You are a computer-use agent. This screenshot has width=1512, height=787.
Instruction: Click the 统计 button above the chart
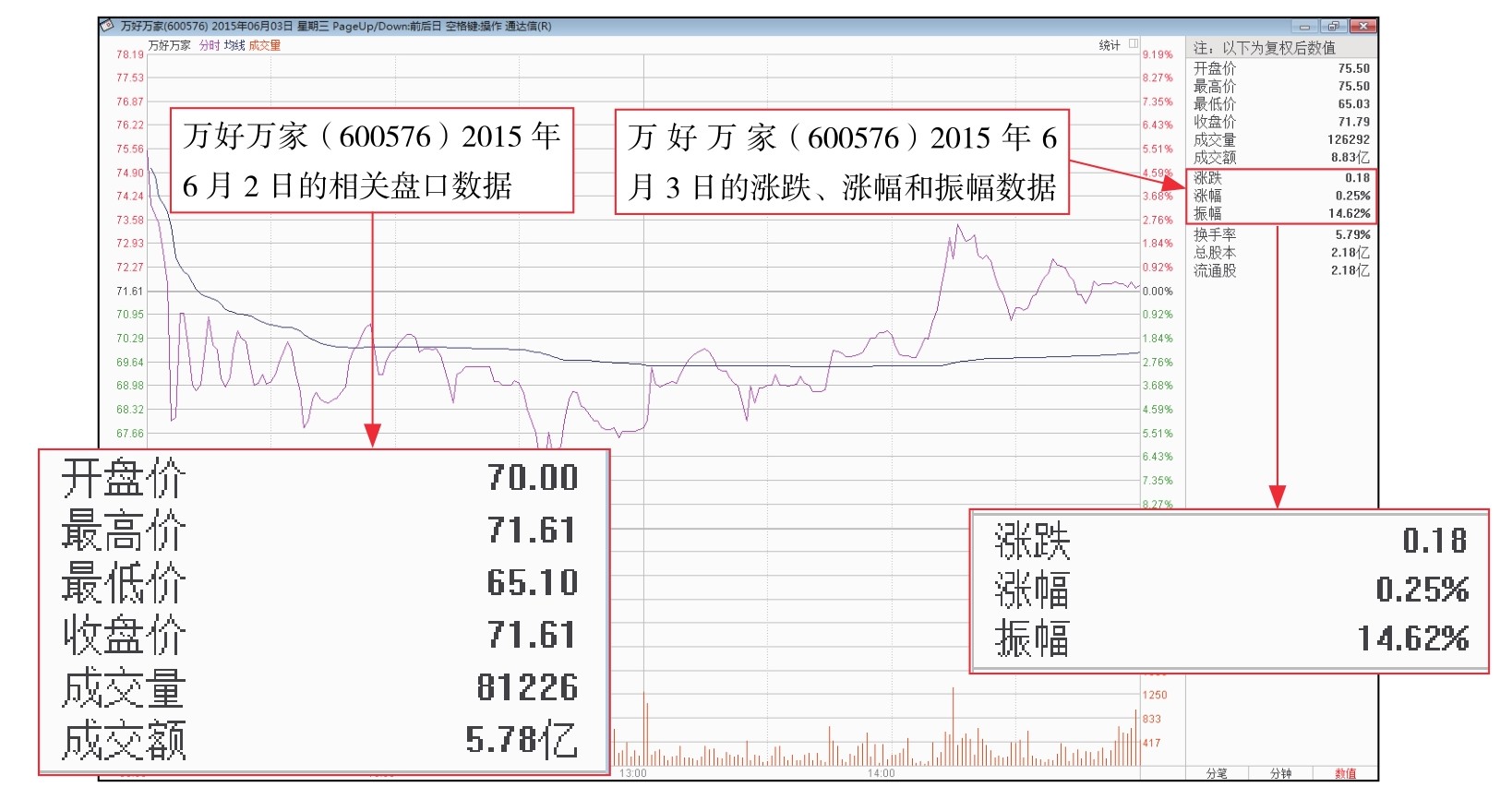tap(1110, 45)
